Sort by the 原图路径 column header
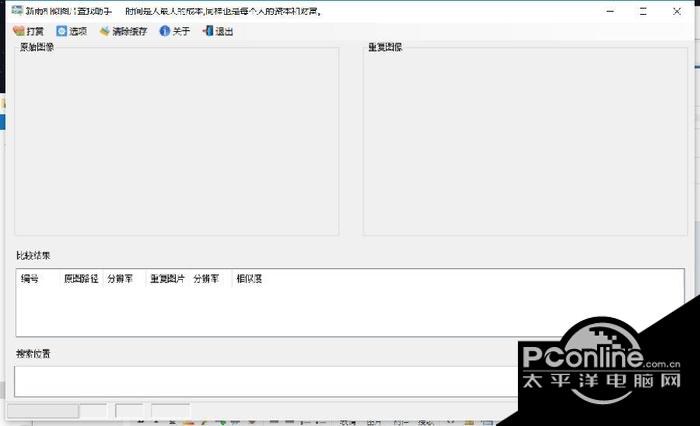This screenshot has height=426, width=700. tap(81, 279)
